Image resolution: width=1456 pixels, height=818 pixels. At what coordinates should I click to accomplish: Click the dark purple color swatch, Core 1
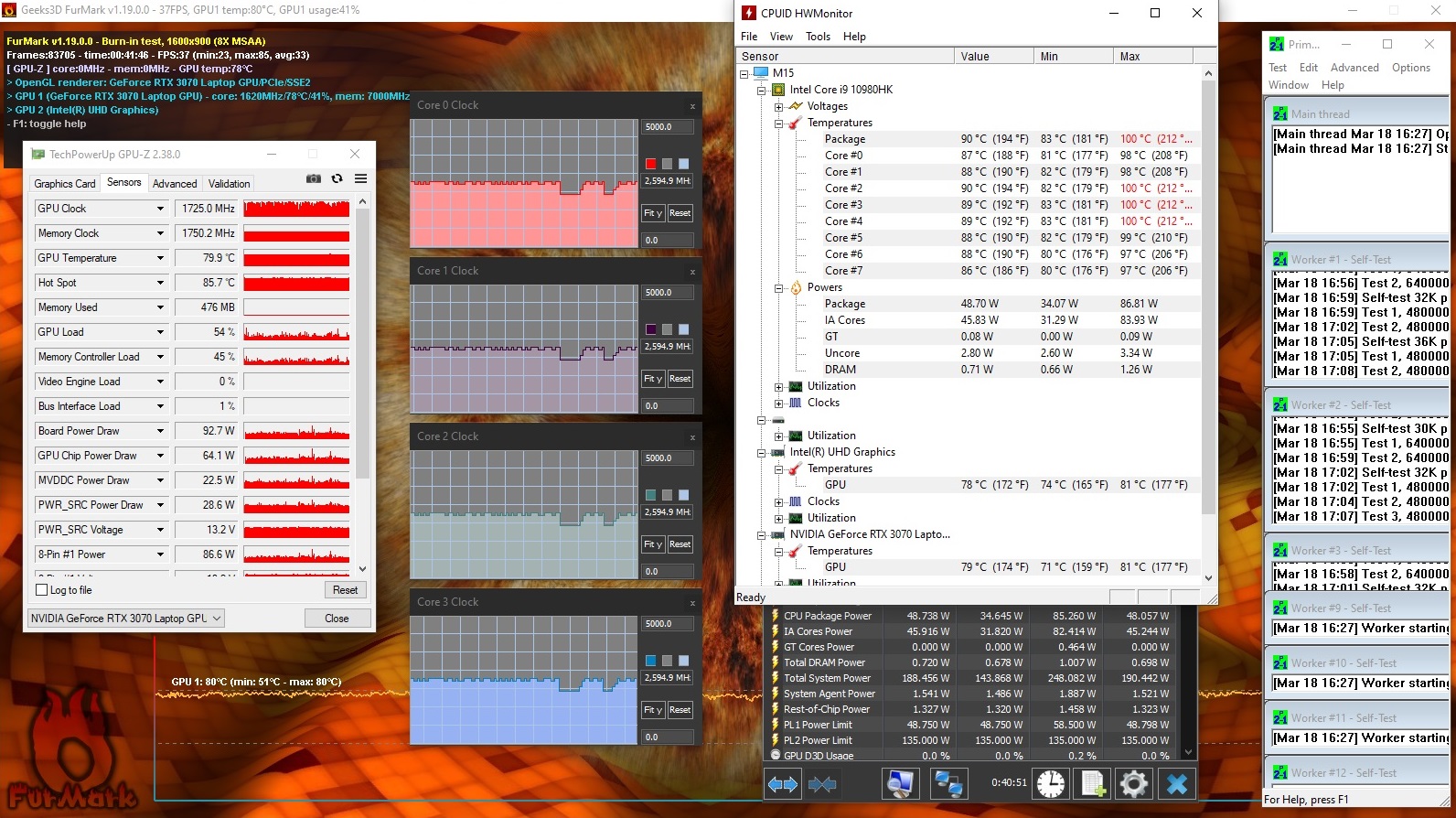coord(650,329)
